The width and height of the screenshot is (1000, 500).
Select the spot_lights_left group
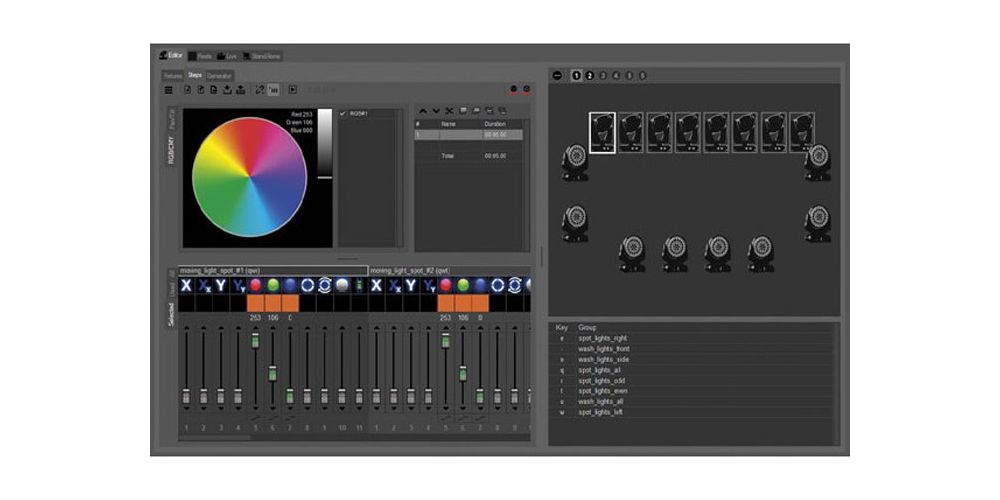[600, 413]
